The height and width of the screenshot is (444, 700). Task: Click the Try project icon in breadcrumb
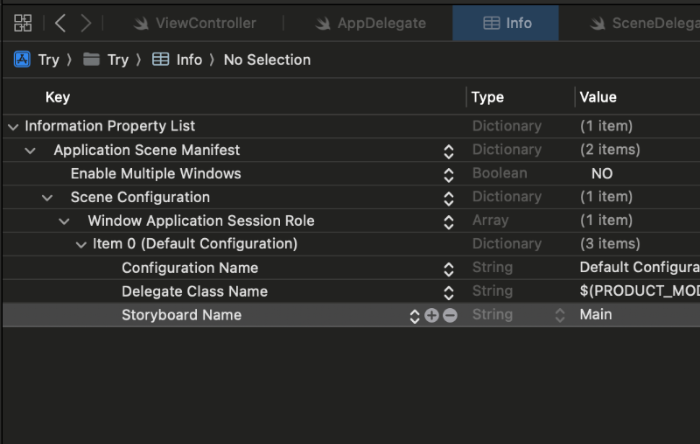coord(22,60)
